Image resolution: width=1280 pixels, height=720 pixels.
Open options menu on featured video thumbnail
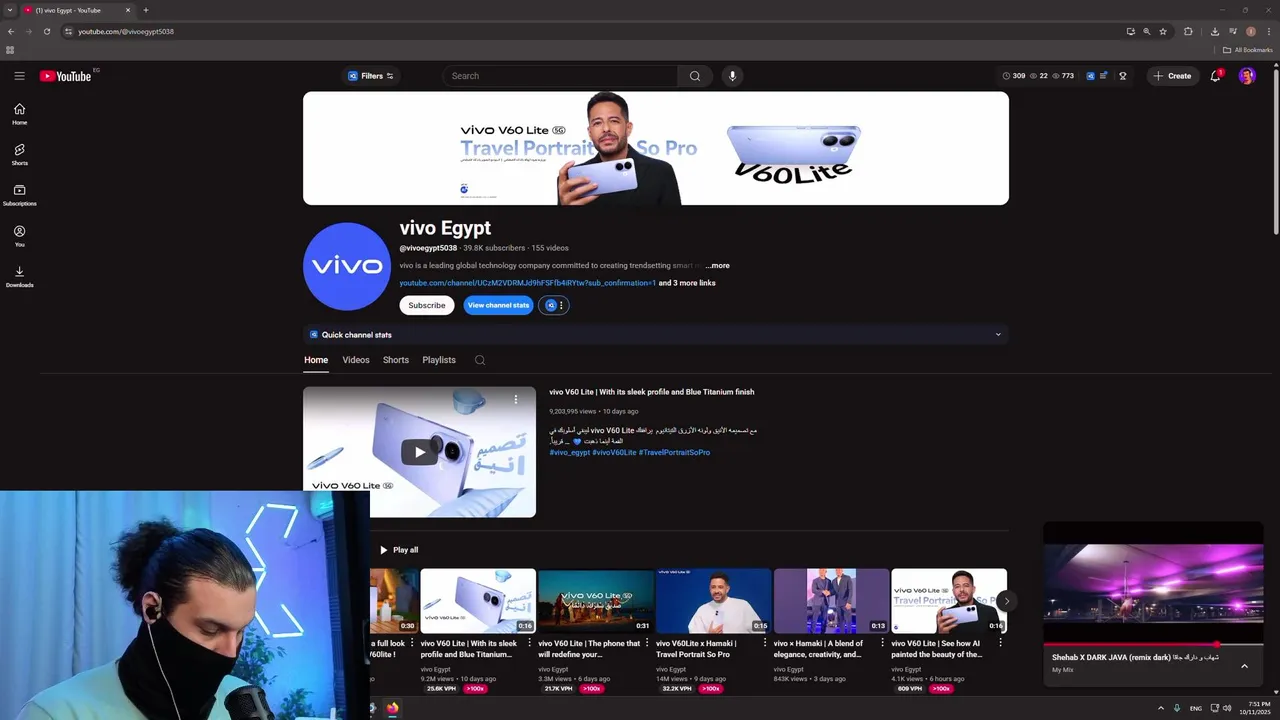click(x=516, y=399)
